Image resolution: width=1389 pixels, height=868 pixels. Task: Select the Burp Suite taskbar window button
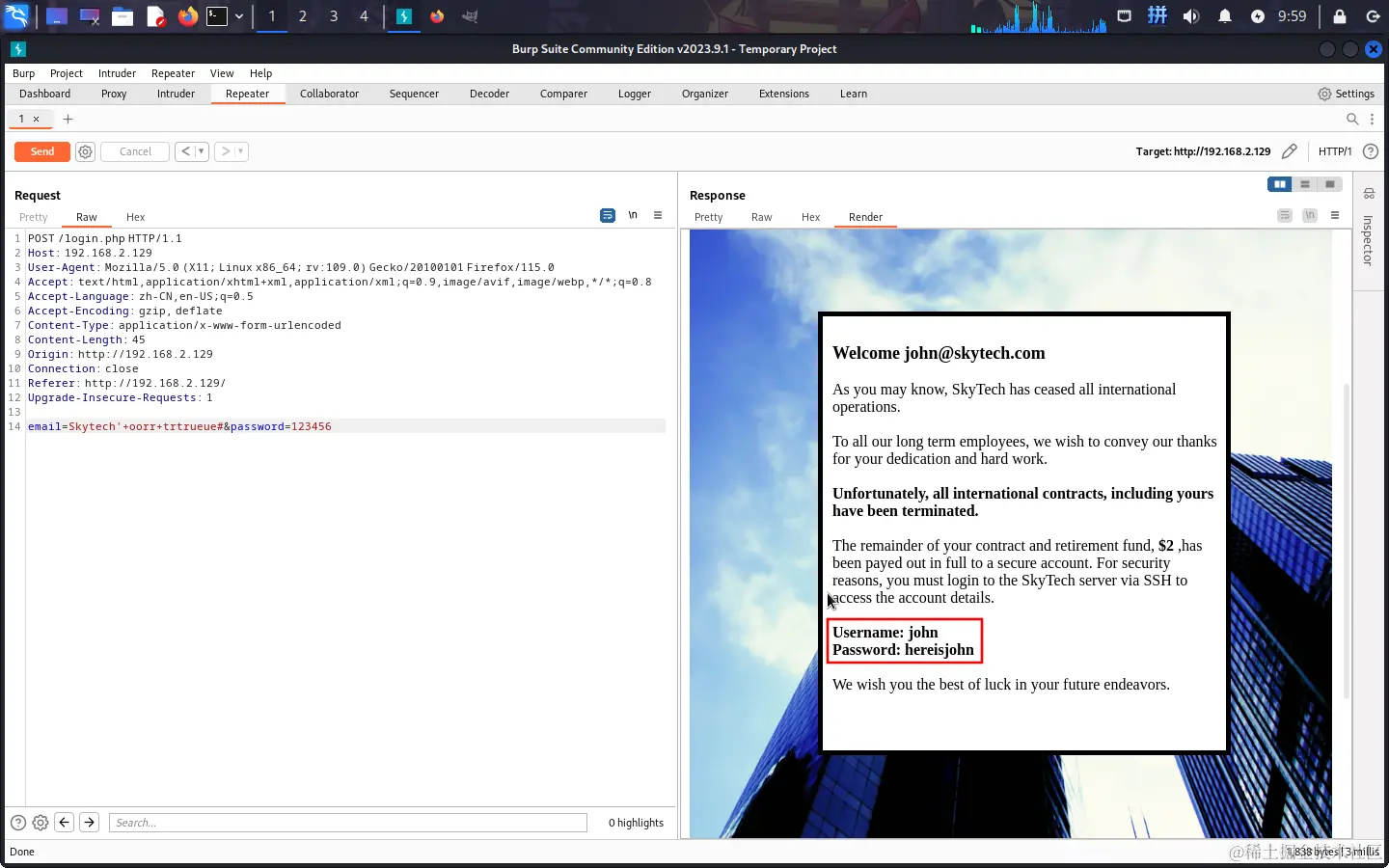(x=404, y=16)
